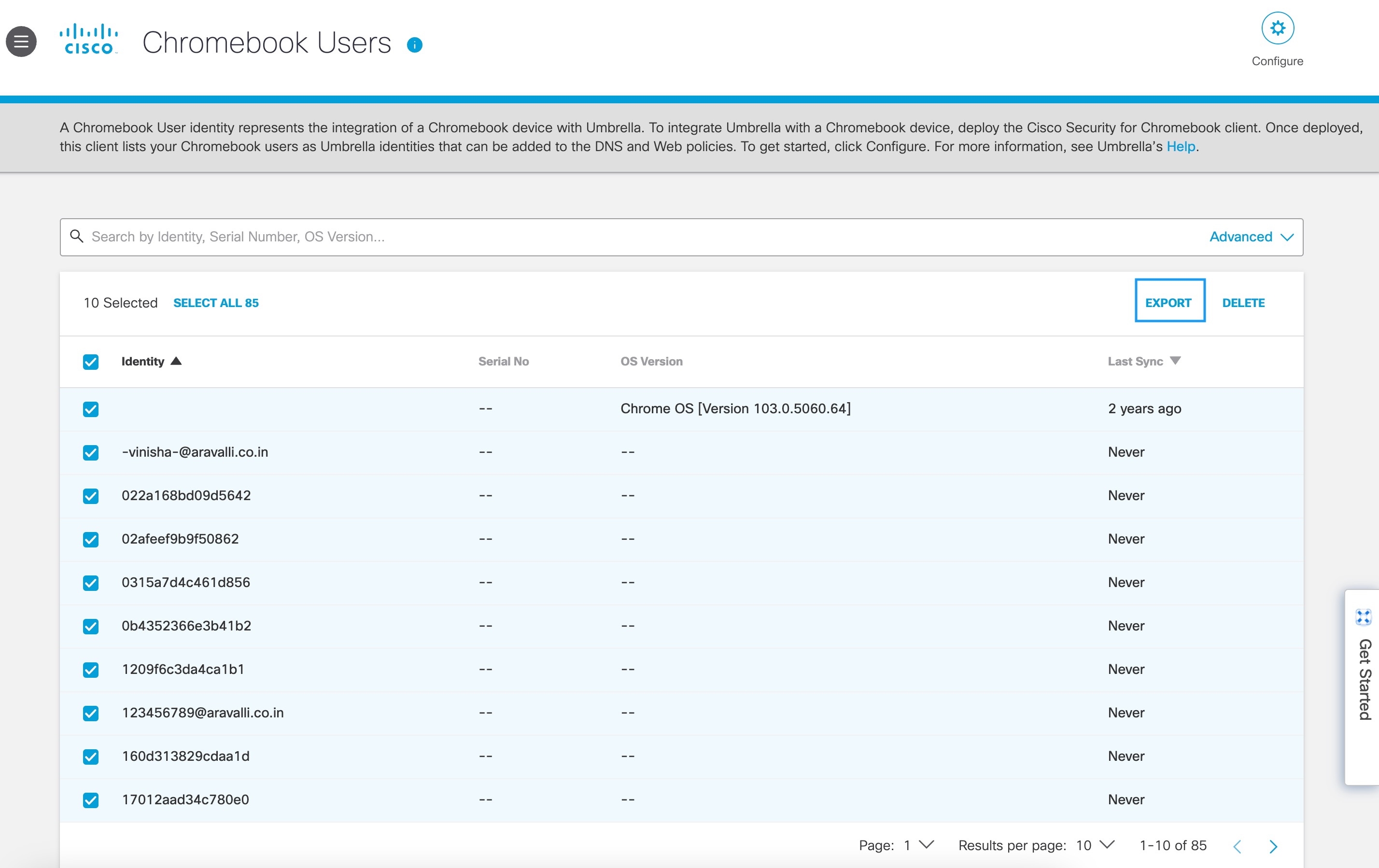Click the '2 years ago' last sync value
The width and height of the screenshot is (1379, 868).
tap(1144, 408)
